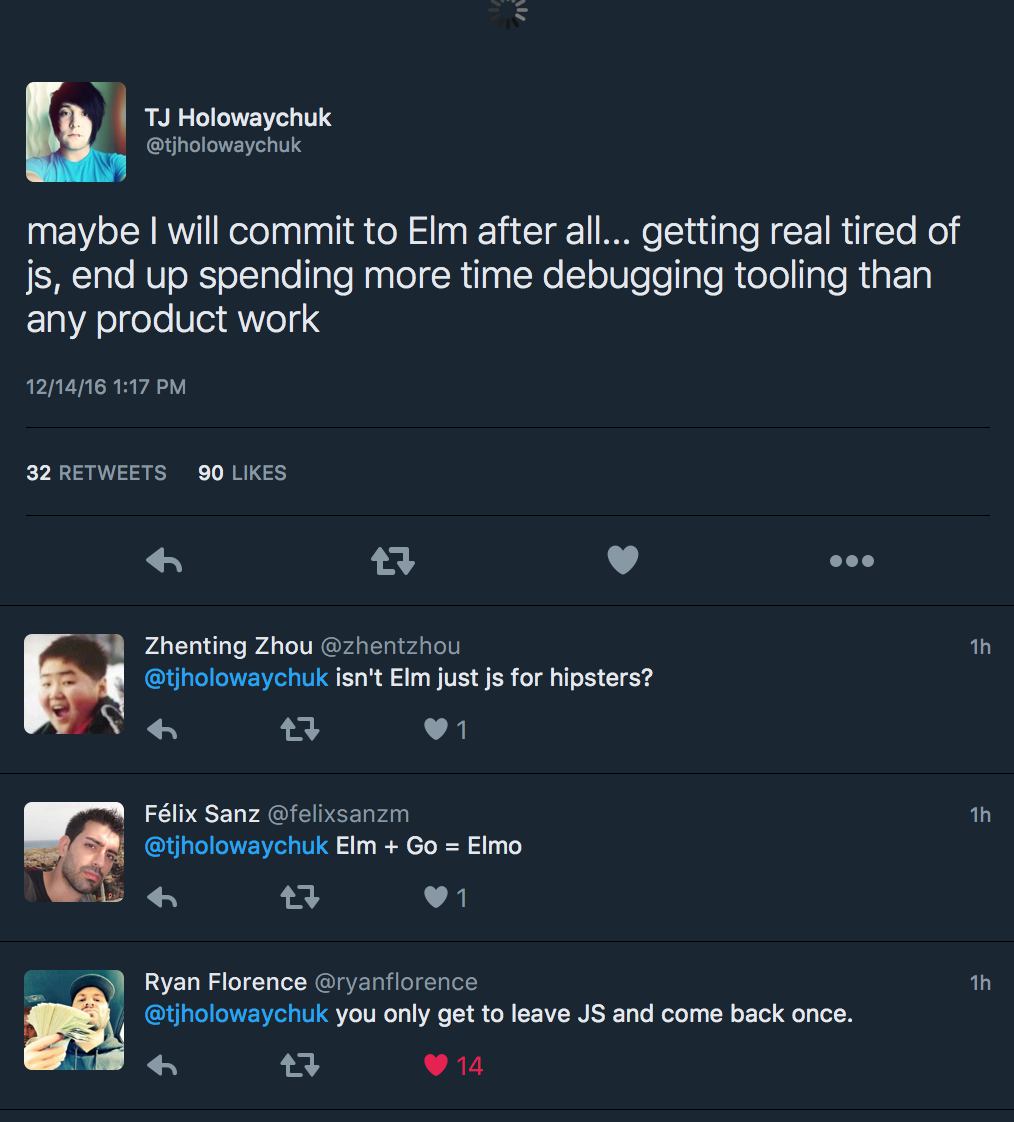Open more options for main tweet
This screenshot has height=1122, width=1014.
(x=851, y=561)
